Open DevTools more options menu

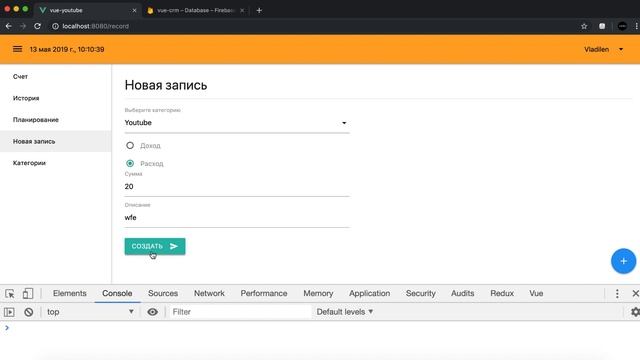617,293
